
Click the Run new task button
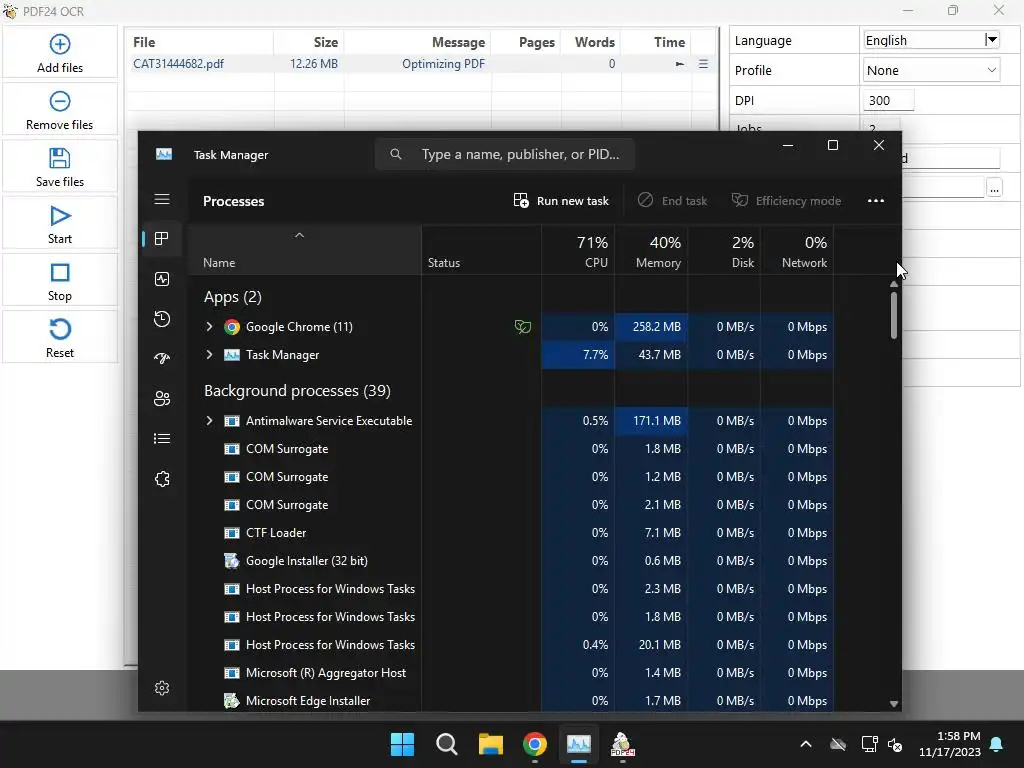click(561, 200)
